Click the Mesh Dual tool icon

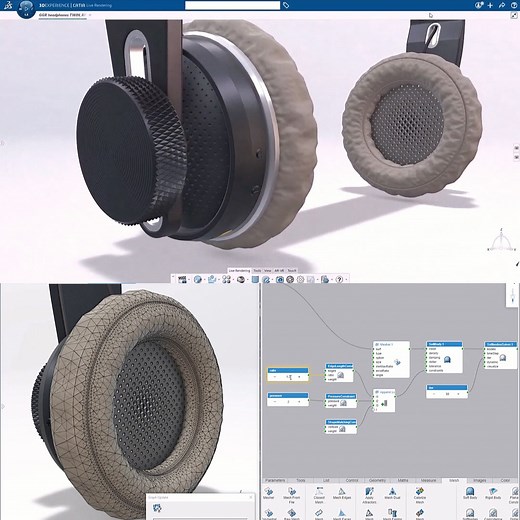tap(392, 491)
